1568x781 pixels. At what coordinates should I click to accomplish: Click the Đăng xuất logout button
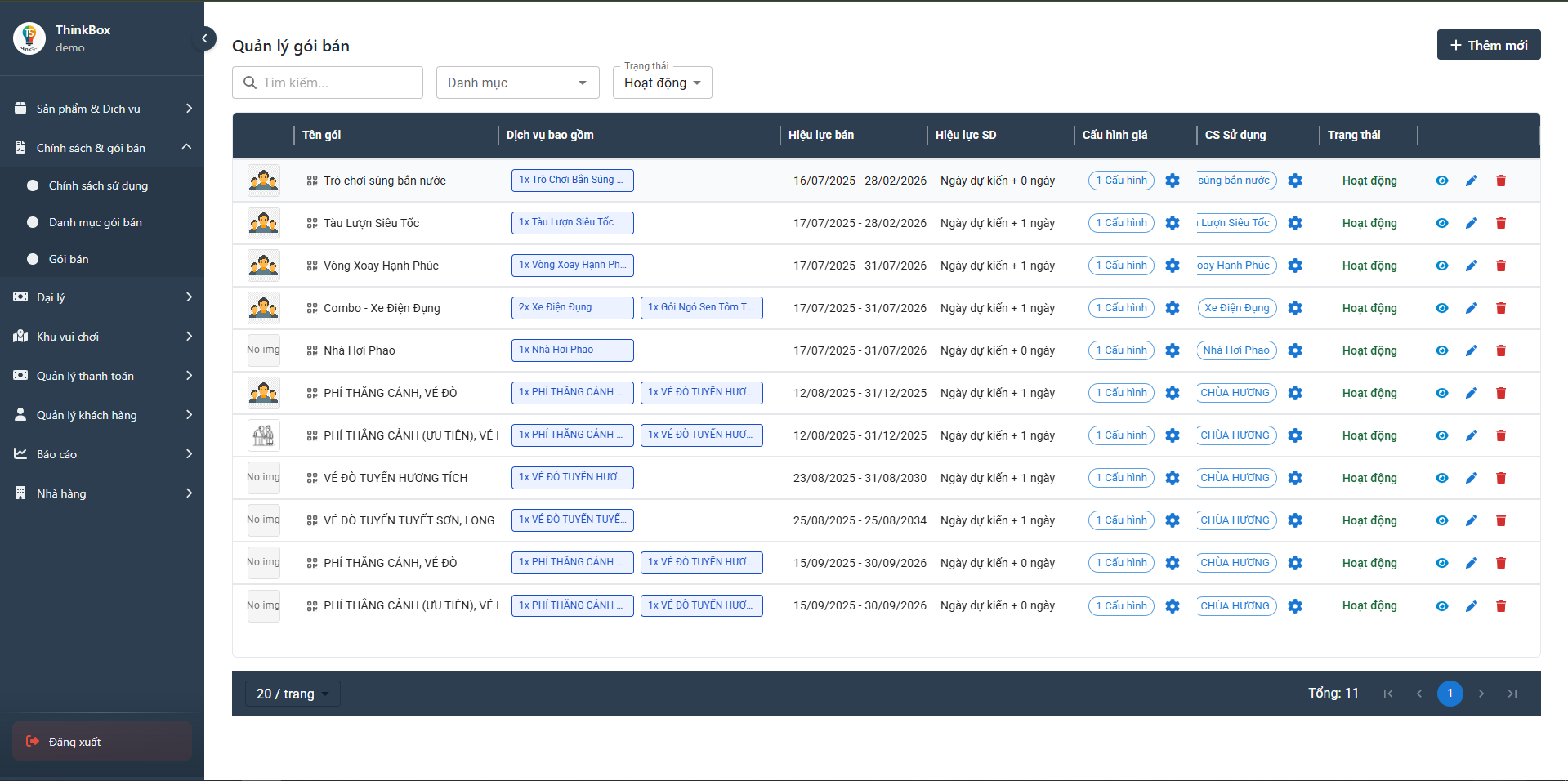click(102, 742)
